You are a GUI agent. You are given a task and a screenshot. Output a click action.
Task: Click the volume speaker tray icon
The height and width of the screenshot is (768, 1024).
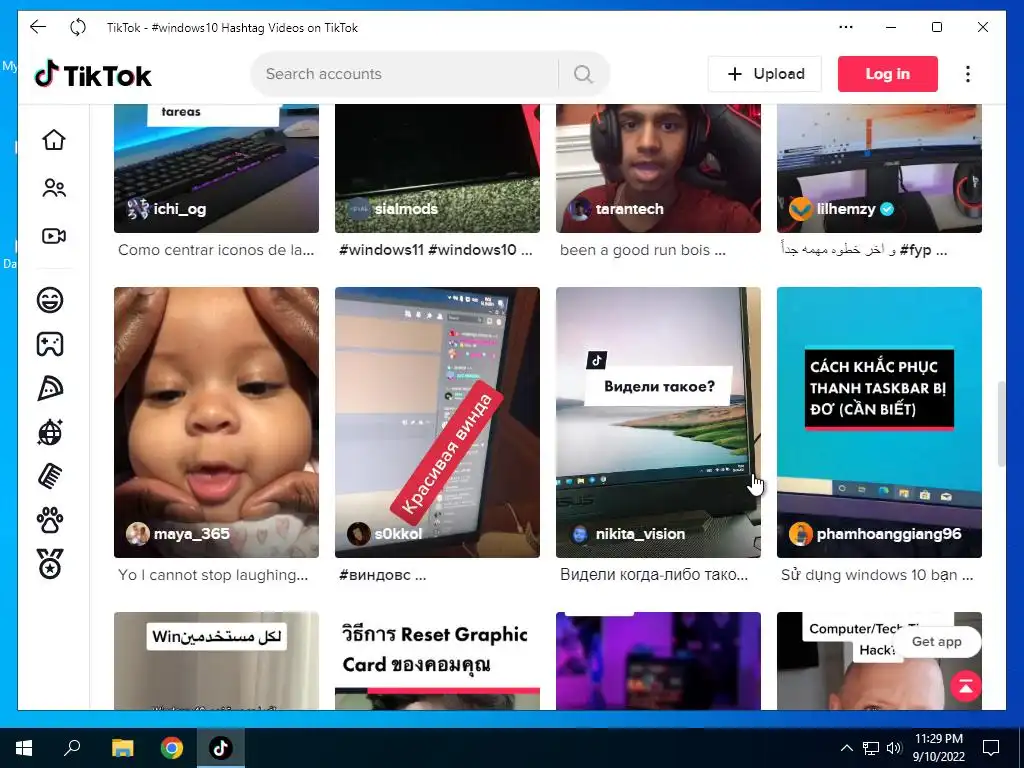coord(894,748)
